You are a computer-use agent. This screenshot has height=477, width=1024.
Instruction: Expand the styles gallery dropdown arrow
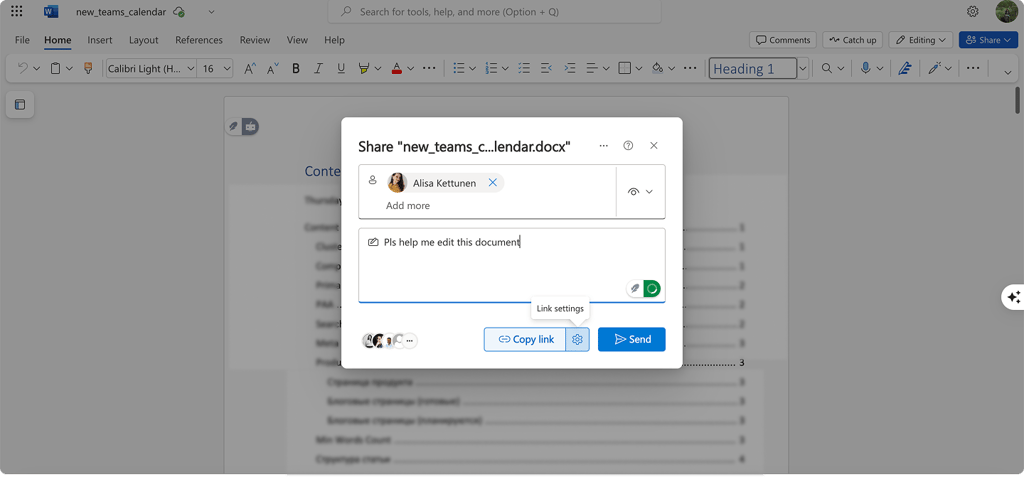pos(804,68)
